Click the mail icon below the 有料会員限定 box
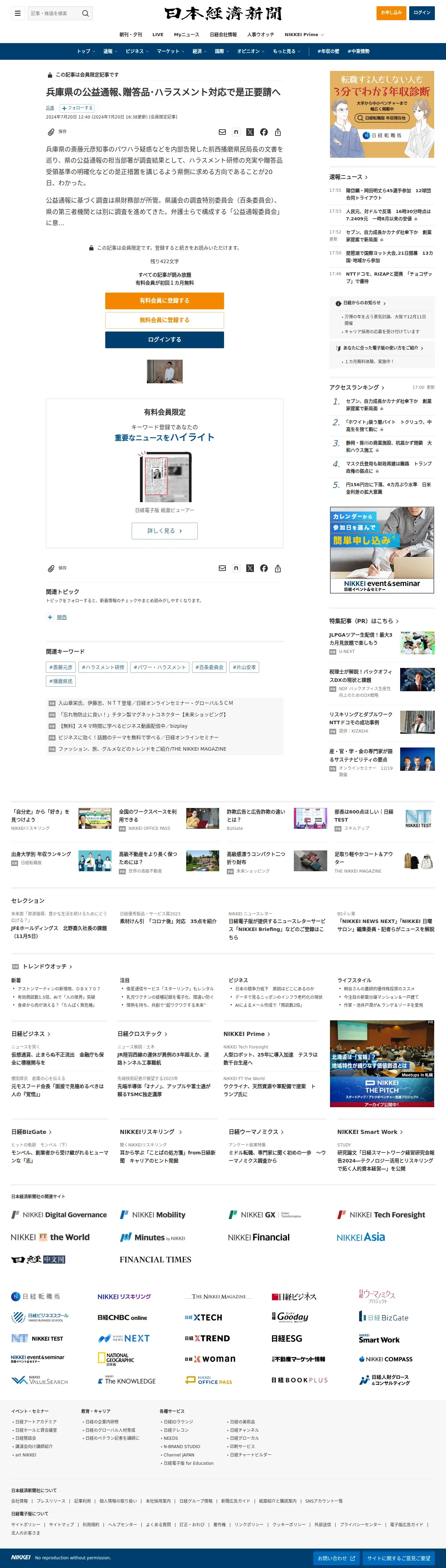This screenshot has width=446, height=1568. click(222, 569)
